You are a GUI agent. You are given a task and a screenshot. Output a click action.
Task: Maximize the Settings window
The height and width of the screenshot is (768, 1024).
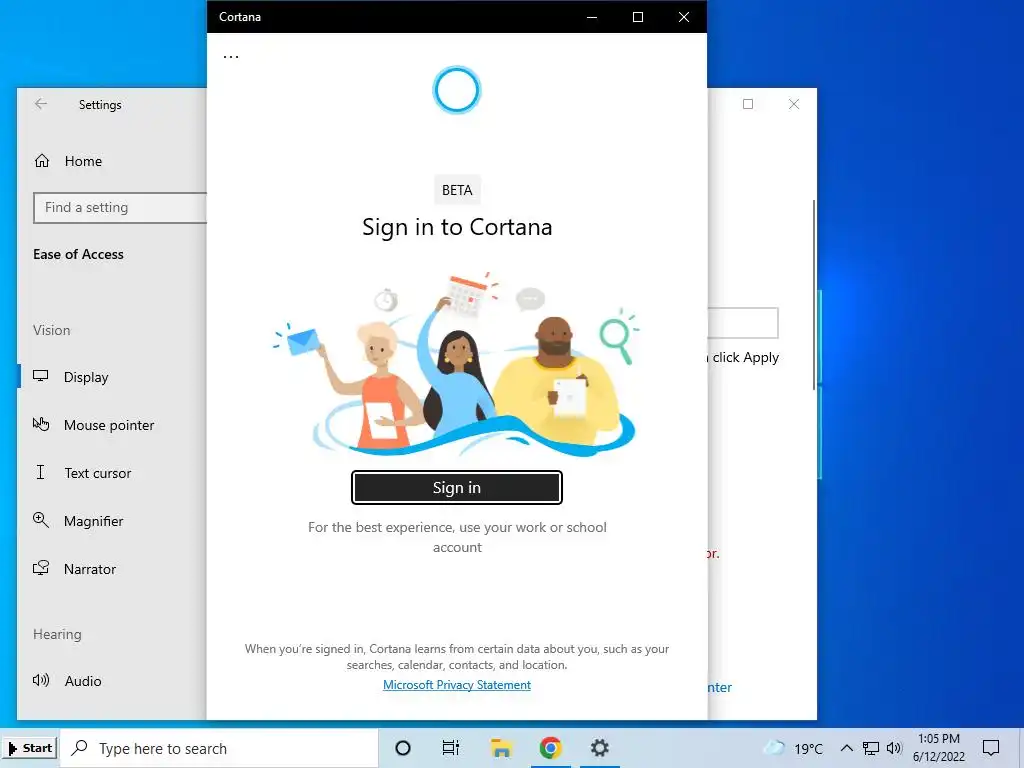pyautogui.click(x=748, y=104)
